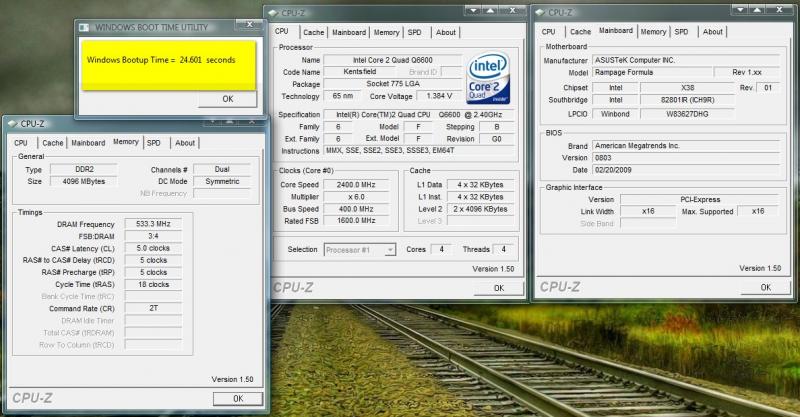
Task: Click the Southbridge value 82801IR (ICH9R)
Action: pyautogui.click(x=687, y=100)
